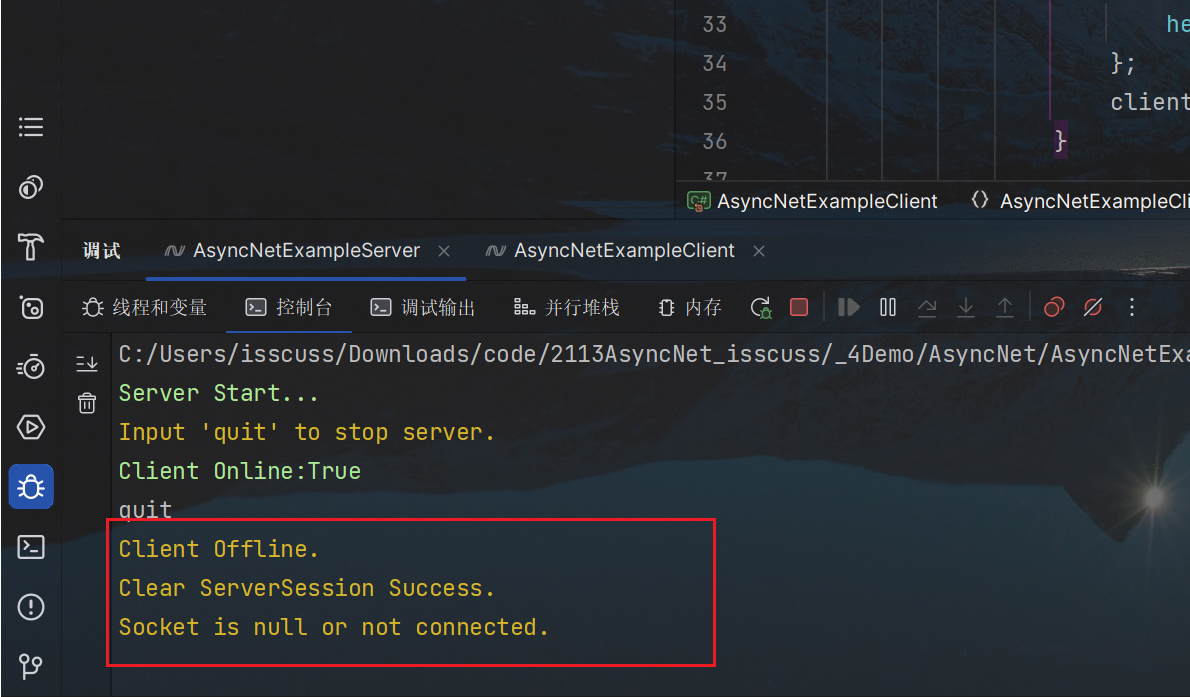This screenshot has width=1190, height=697.
Task: Open the Git version control icon
Action: 30,667
